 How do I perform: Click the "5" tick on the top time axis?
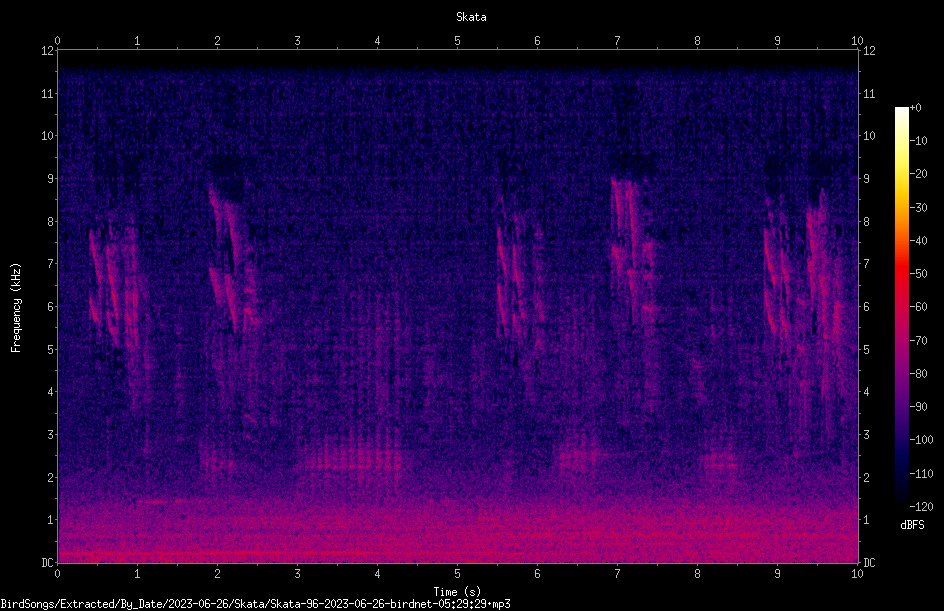(458, 41)
